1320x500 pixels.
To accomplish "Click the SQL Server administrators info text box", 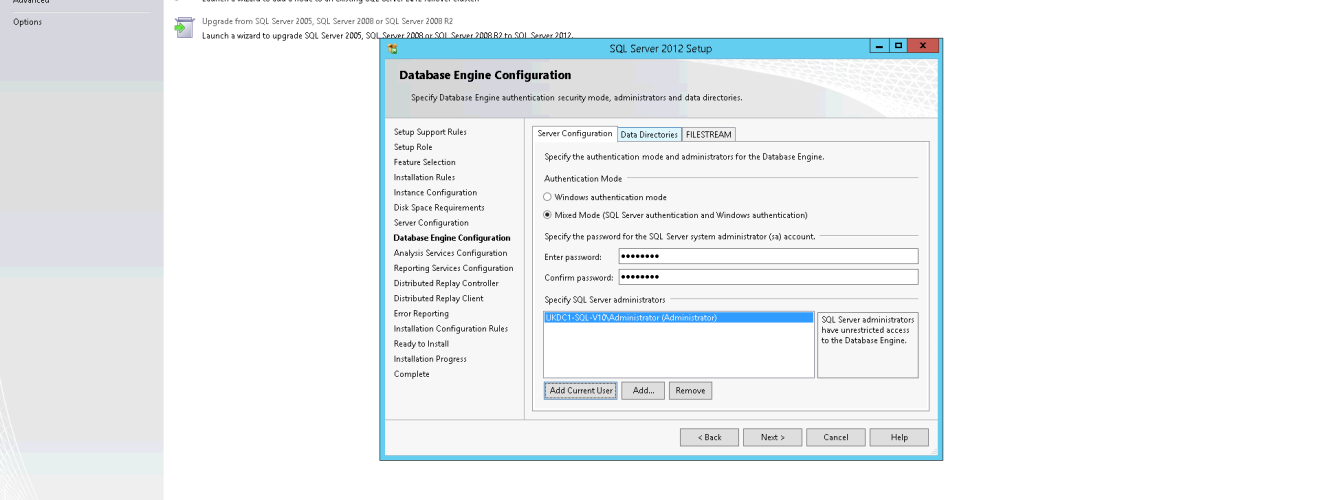I will pyautogui.click(x=868, y=345).
